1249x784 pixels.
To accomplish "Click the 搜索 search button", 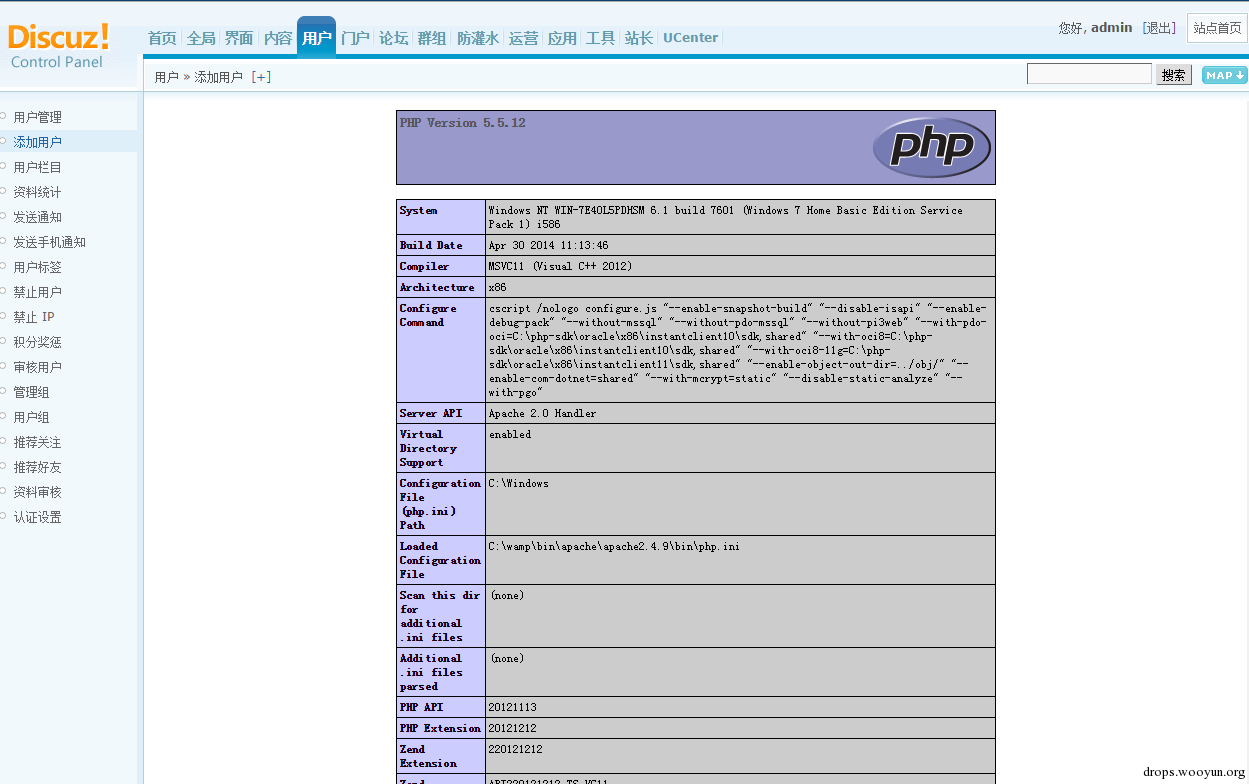I will click(x=1174, y=75).
